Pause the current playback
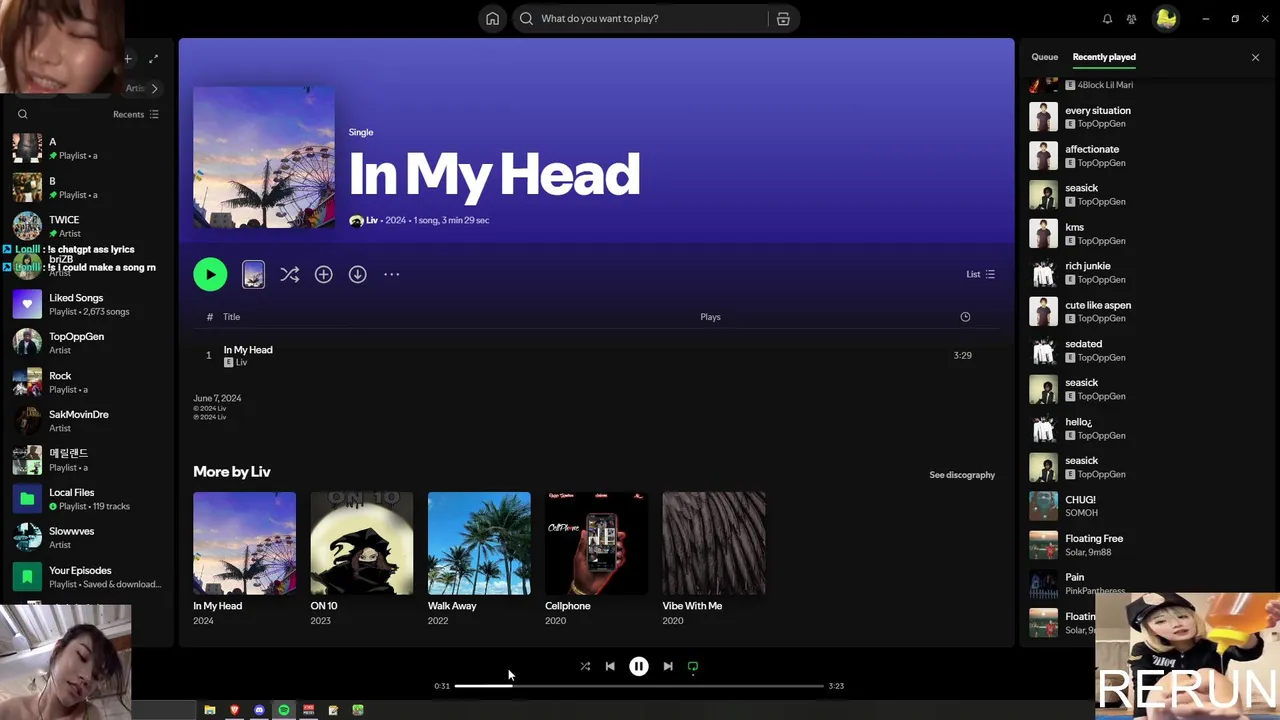Screen dimensions: 1280x720 (638, 666)
